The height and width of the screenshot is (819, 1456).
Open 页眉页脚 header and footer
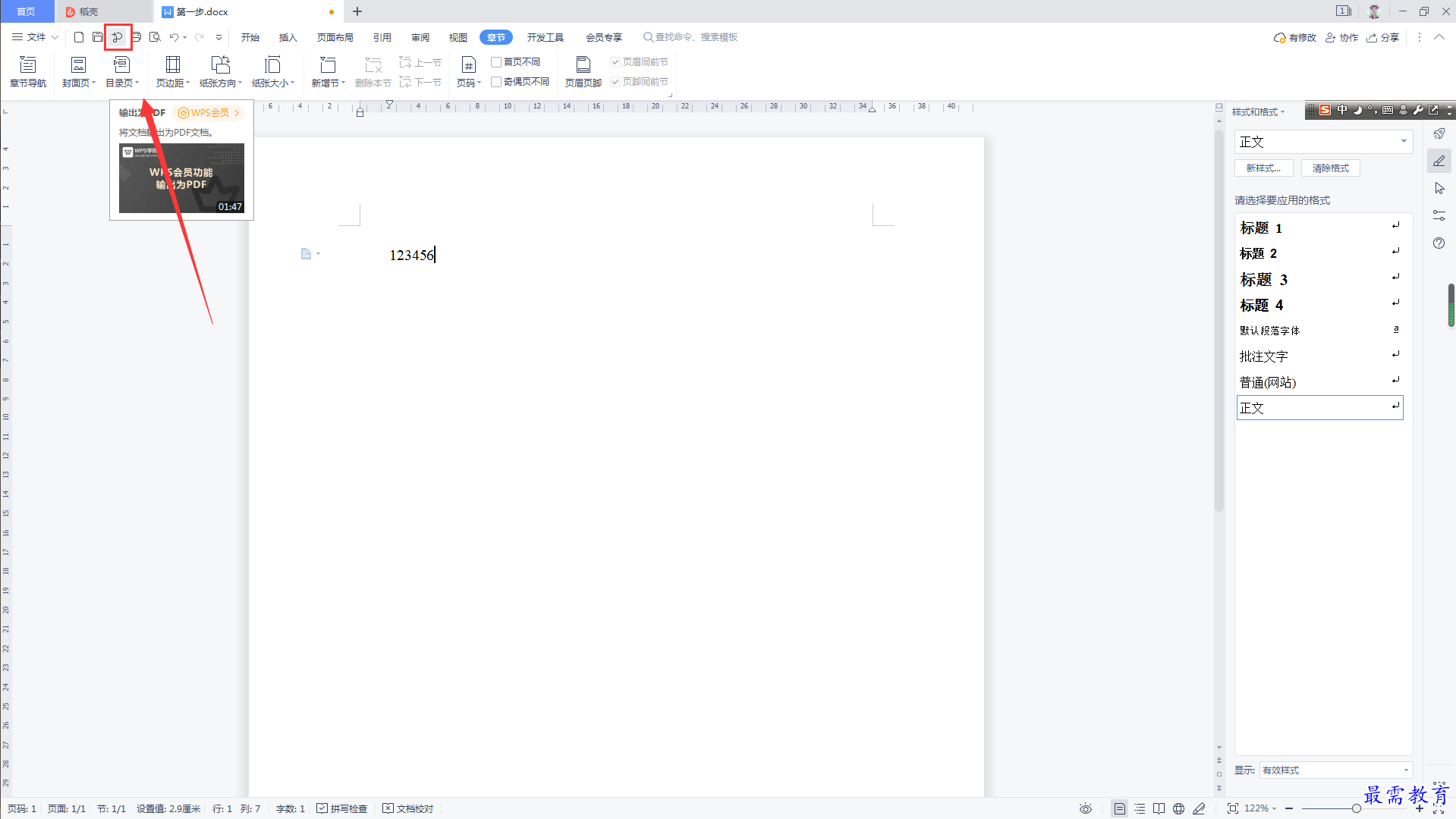point(583,72)
